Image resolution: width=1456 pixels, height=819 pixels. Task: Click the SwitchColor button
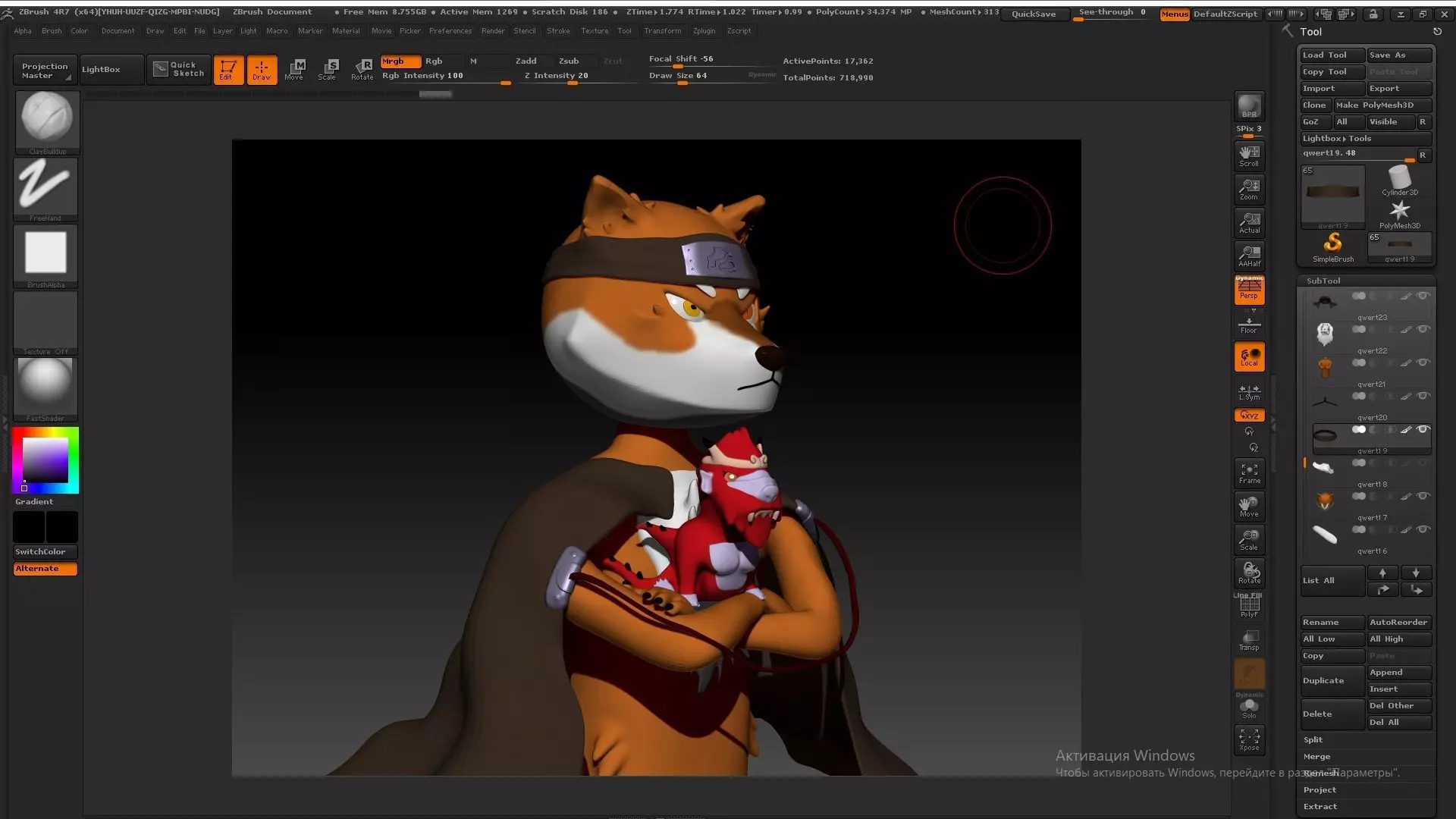pyautogui.click(x=45, y=552)
